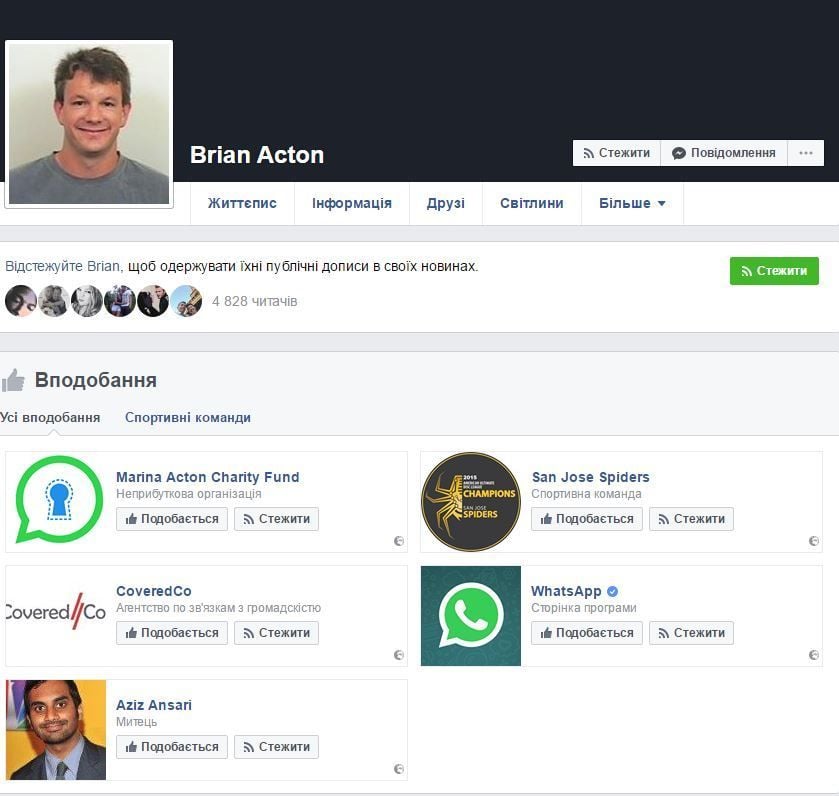Click the globe privacy icon on Aziz Ansari card
This screenshot has height=796, width=839.
coord(399,769)
